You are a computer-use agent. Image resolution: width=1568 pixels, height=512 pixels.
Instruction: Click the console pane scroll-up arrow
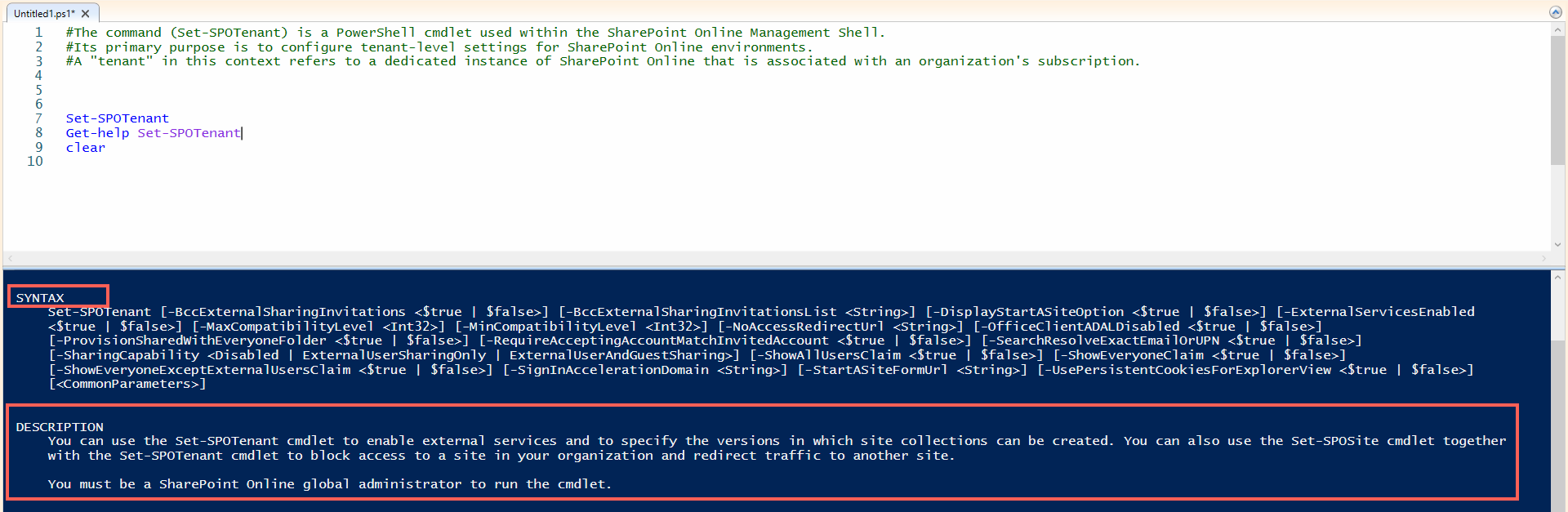coord(1558,278)
